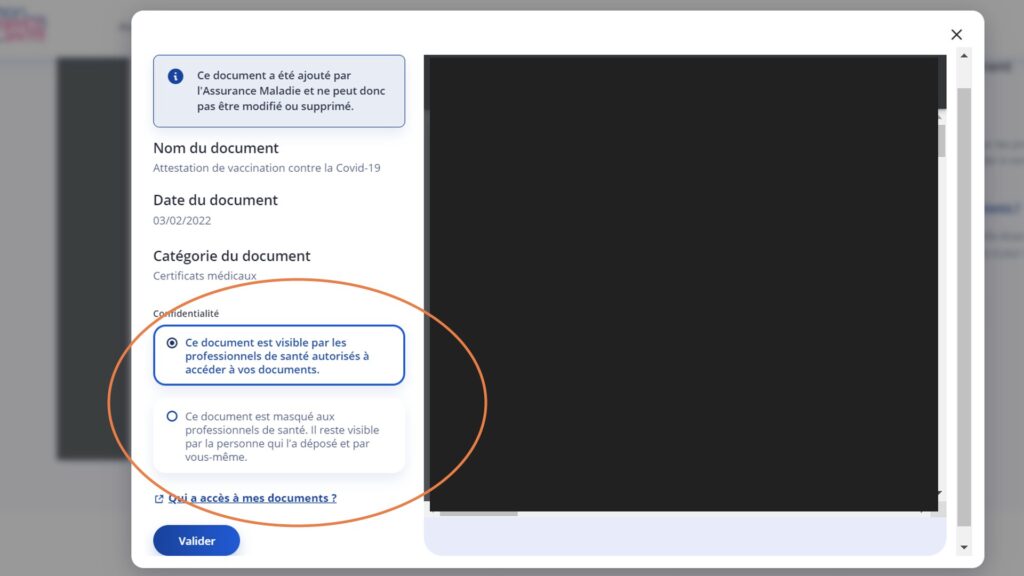Click the external link icon beside access link
This screenshot has width=1024, height=576.
point(159,499)
